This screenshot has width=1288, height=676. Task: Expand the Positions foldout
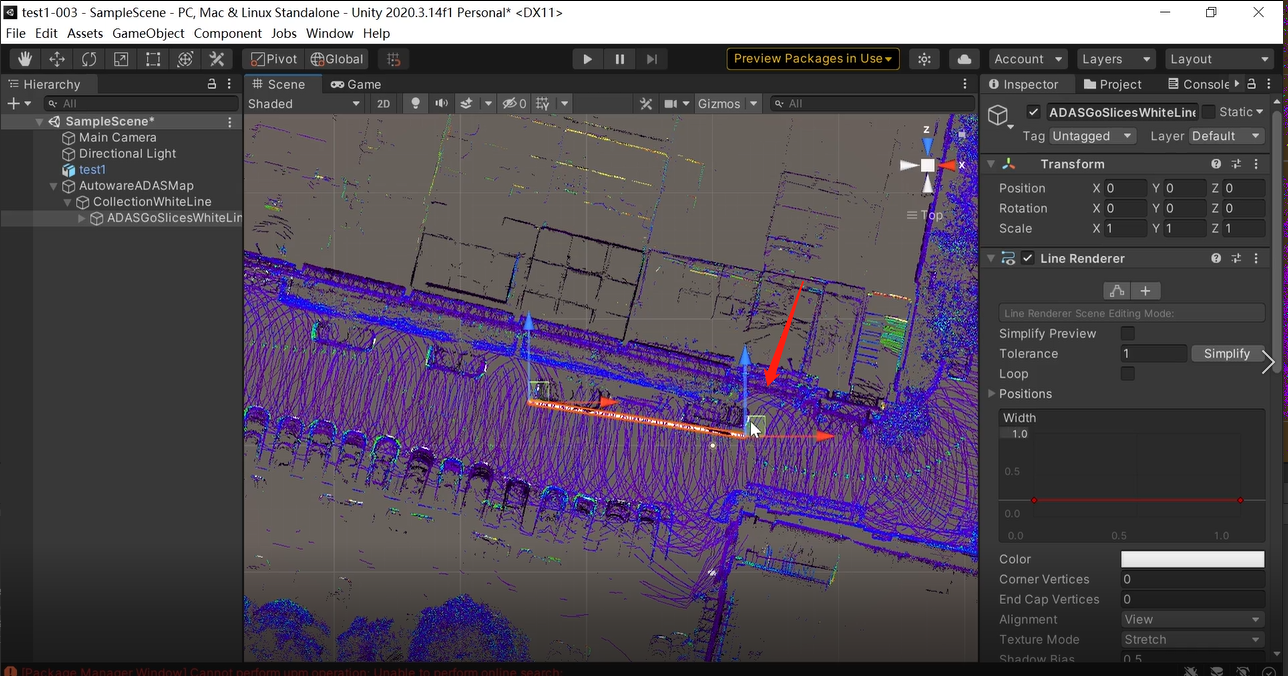coord(992,394)
